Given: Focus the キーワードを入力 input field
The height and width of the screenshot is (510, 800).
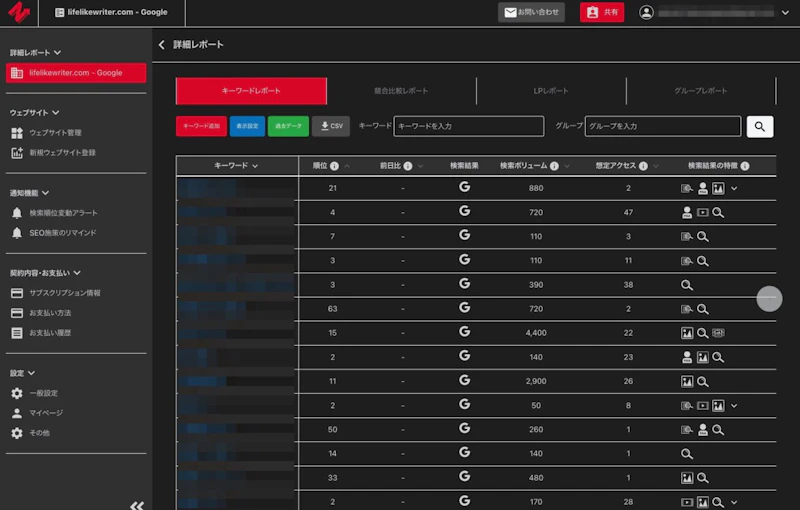Looking at the screenshot, I should (468, 126).
